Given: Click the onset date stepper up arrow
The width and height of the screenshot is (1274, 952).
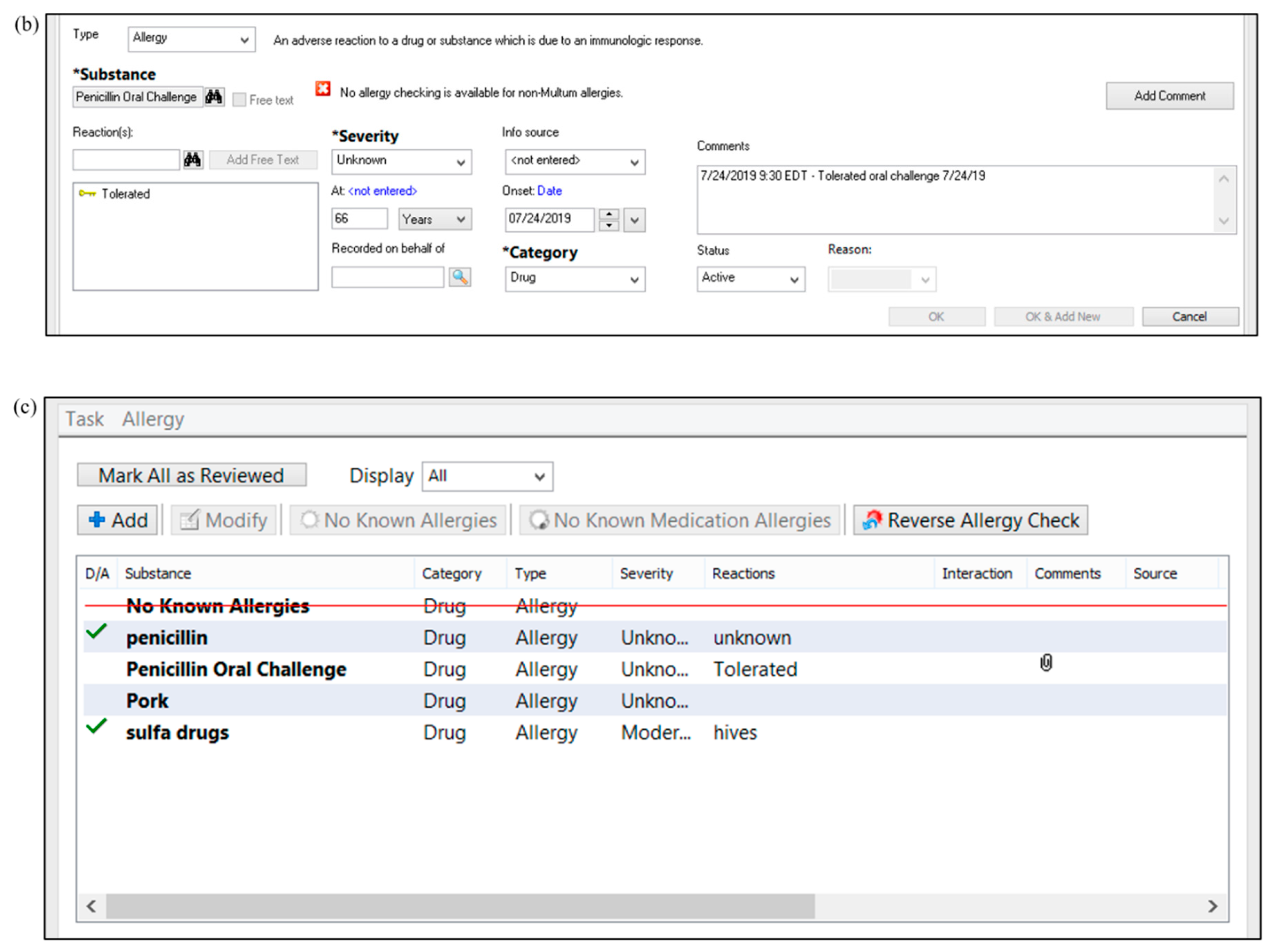Looking at the screenshot, I should coord(609,214).
